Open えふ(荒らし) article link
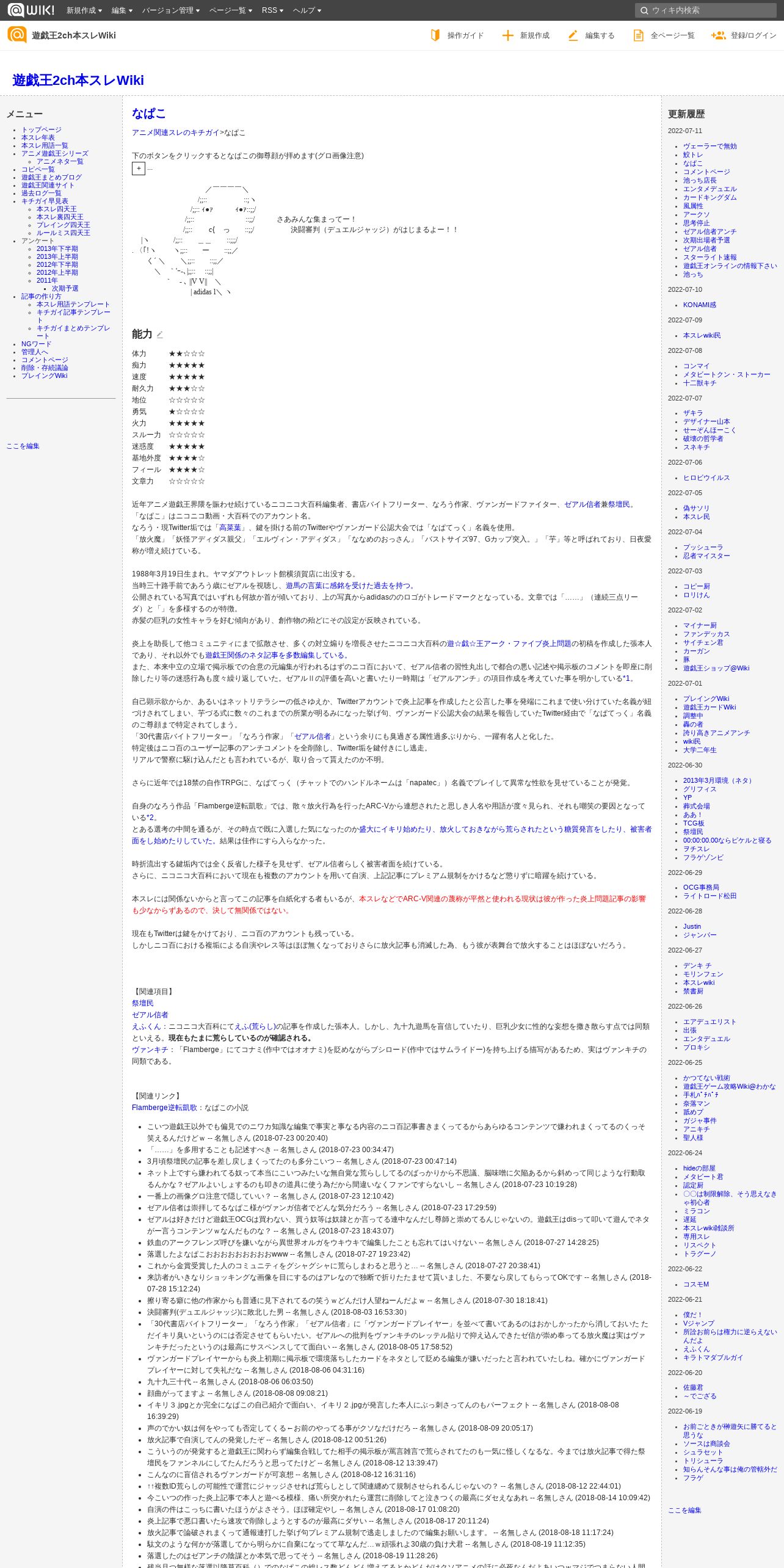 (255, 1027)
